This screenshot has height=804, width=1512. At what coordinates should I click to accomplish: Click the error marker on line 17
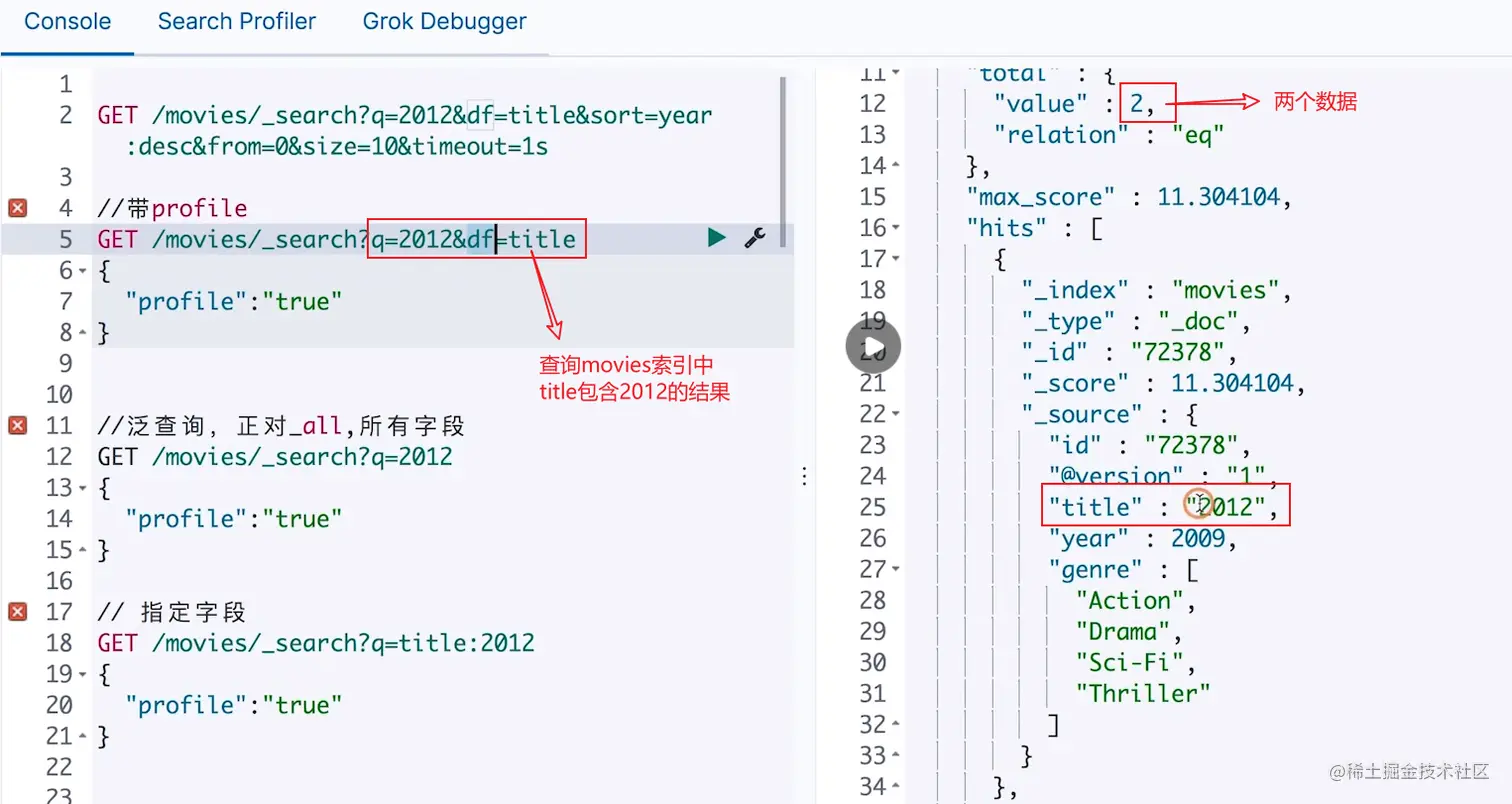coord(17,611)
